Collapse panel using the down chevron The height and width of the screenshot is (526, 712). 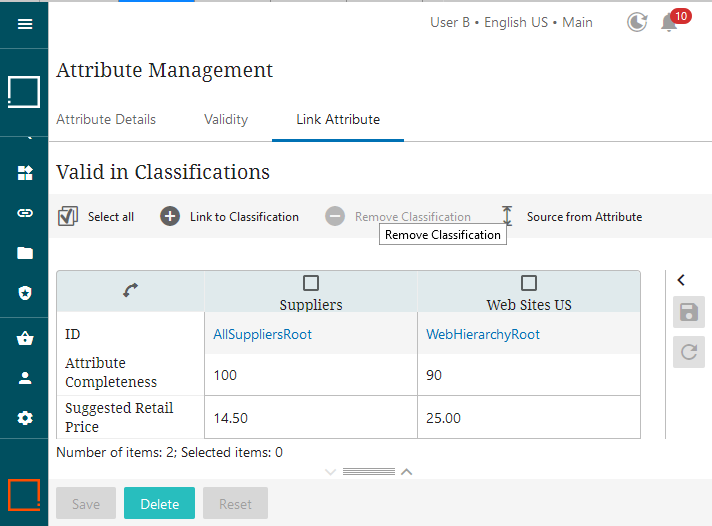tap(331, 472)
